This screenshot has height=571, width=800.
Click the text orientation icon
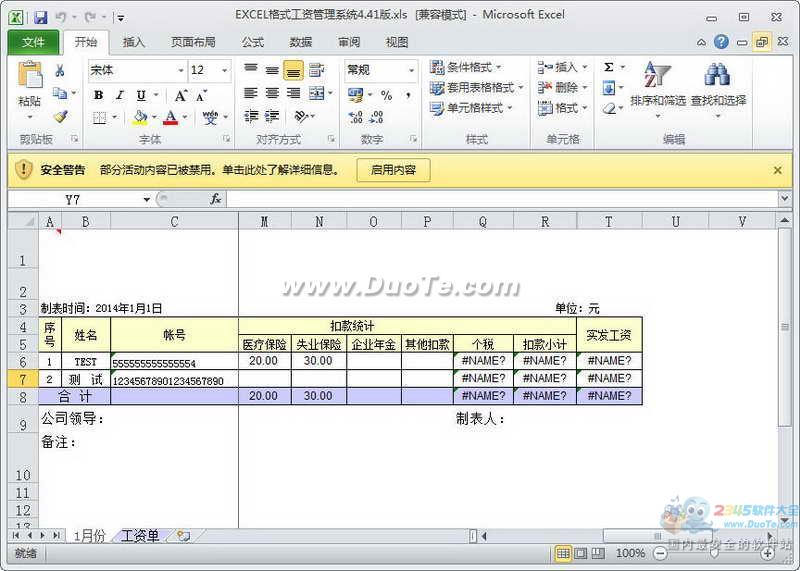tap(302, 116)
